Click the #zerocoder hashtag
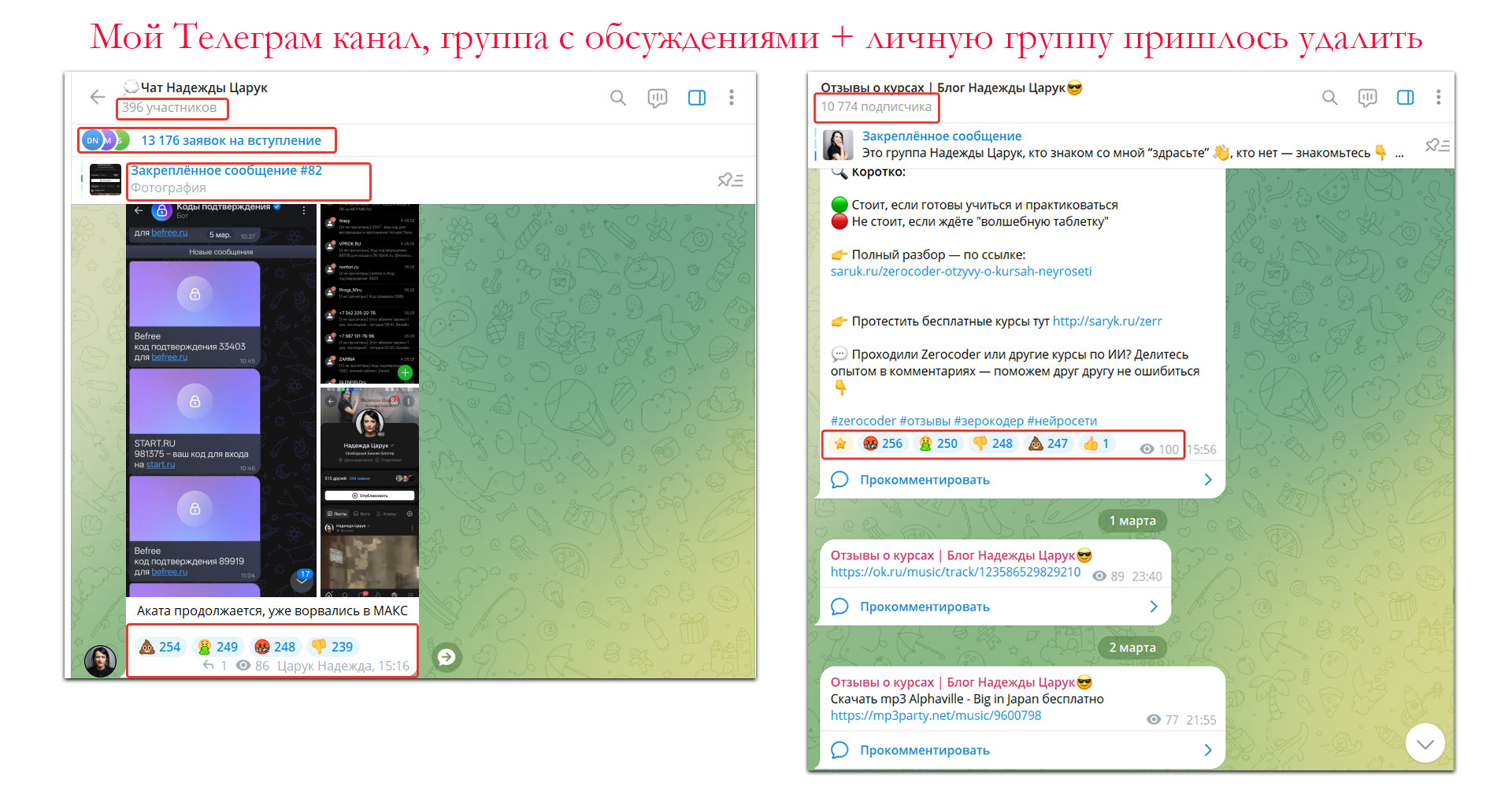 862,421
